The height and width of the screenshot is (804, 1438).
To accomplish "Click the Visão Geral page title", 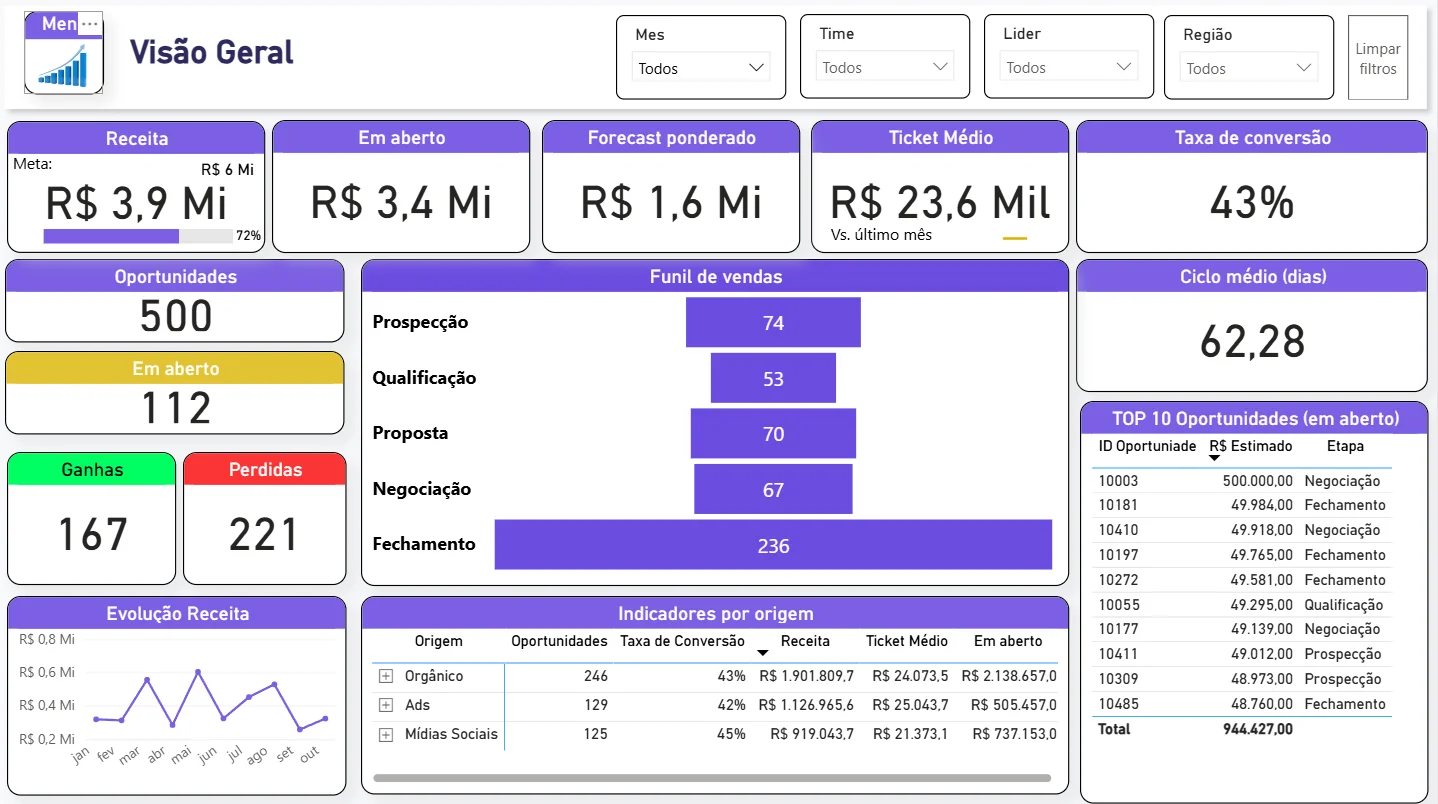I will coord(212,52).
